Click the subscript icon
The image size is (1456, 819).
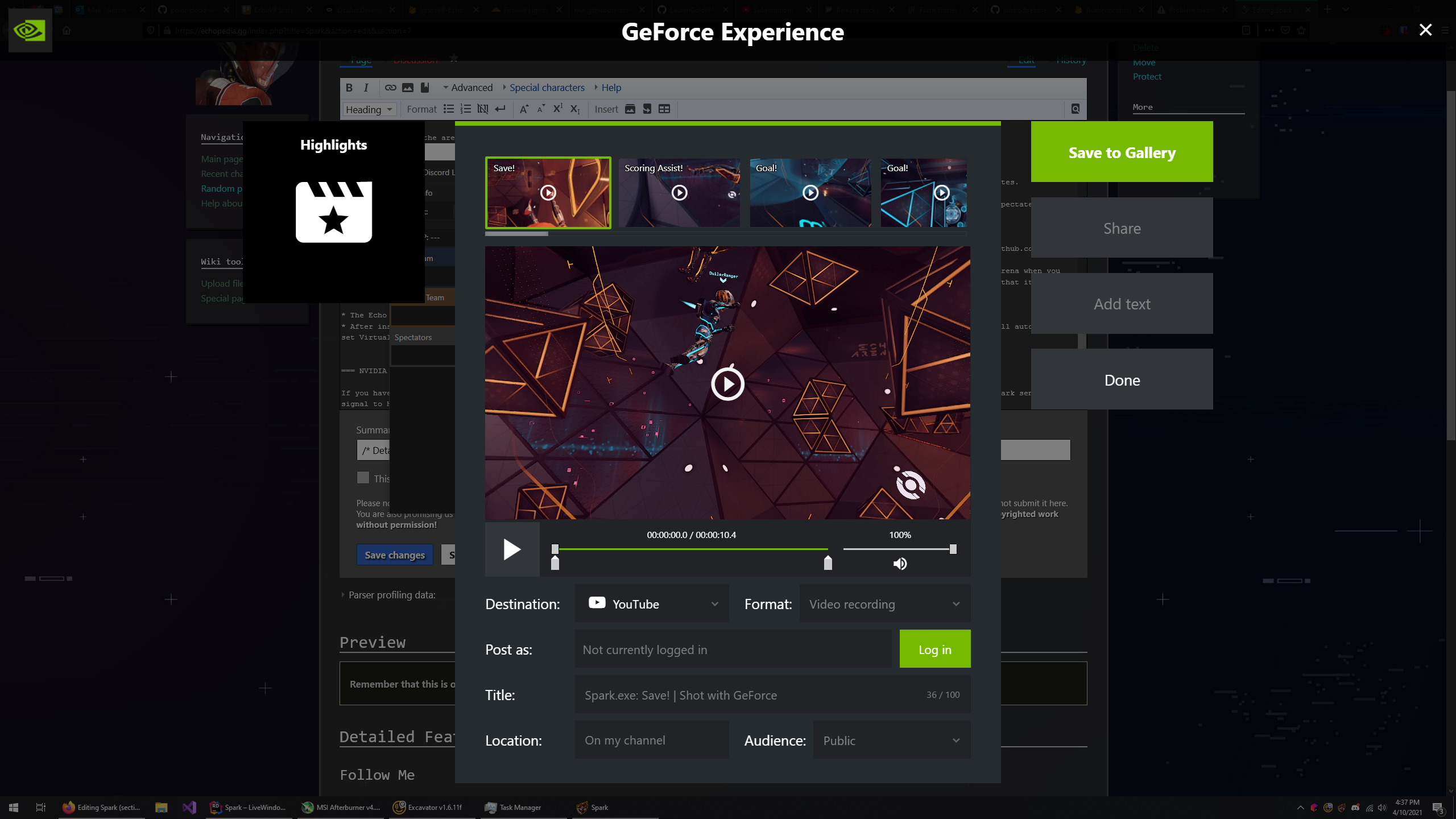(575, 109)
